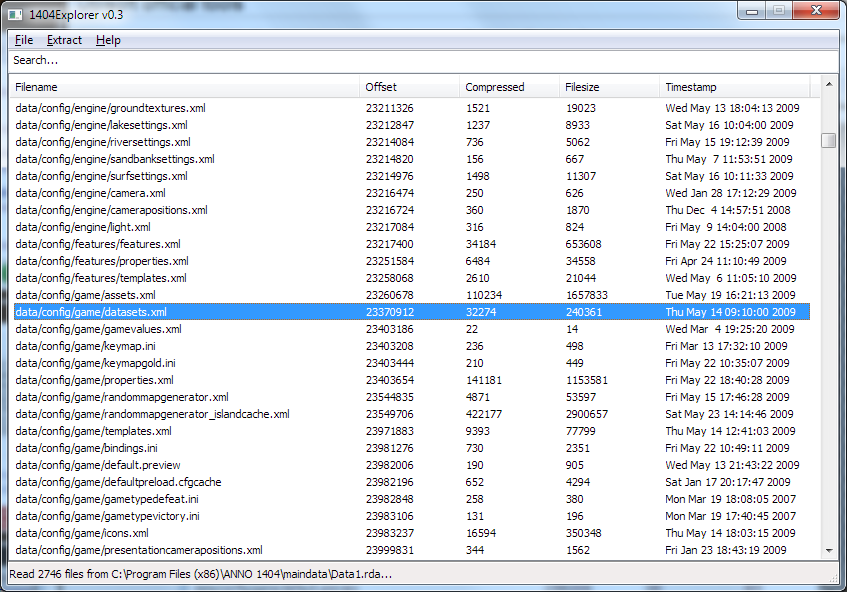Select data/config/features/features.xml row
The width and height of the screenshot is (847, 592).
[412, 244]
